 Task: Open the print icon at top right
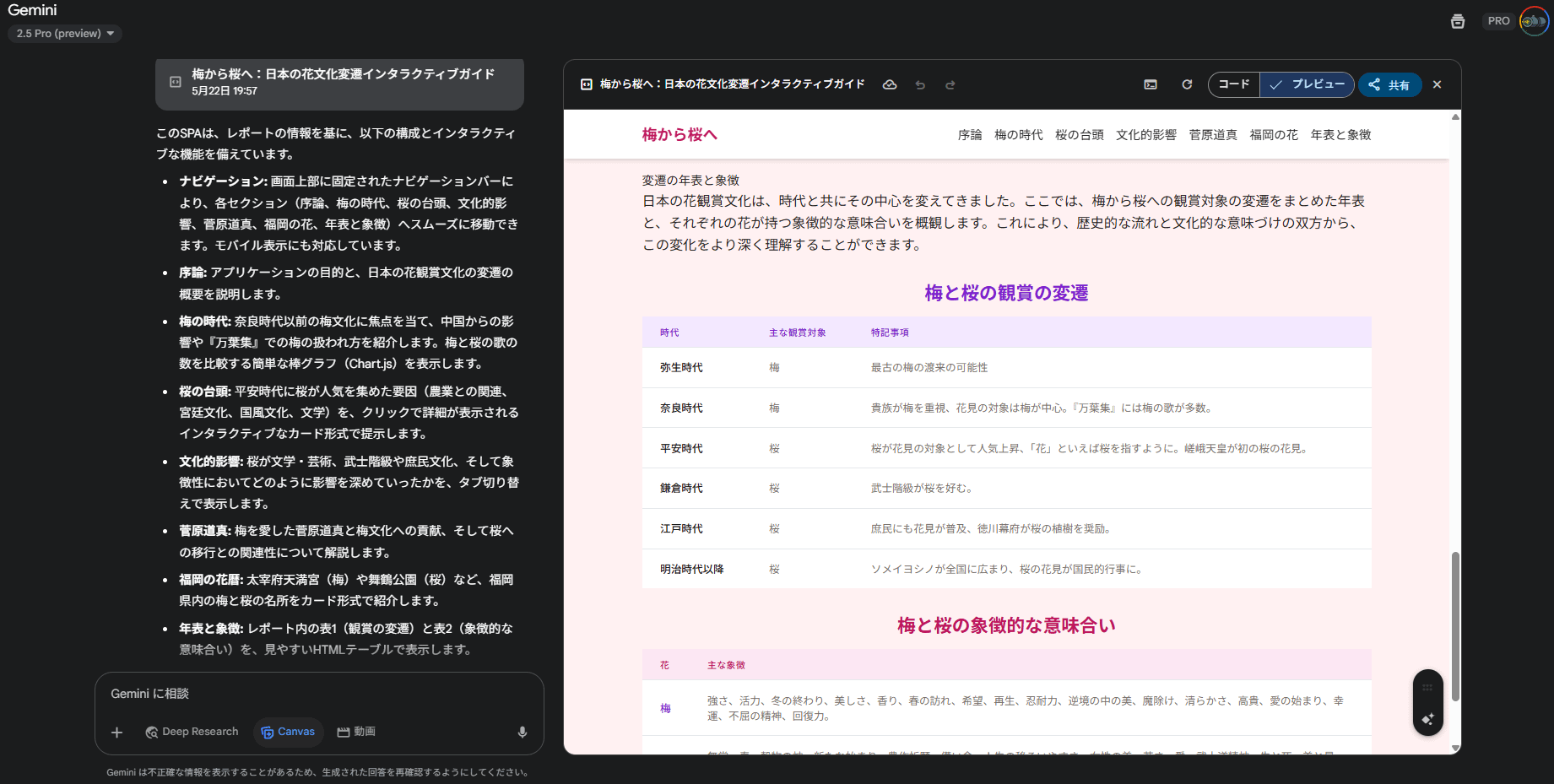point(1458,21)
